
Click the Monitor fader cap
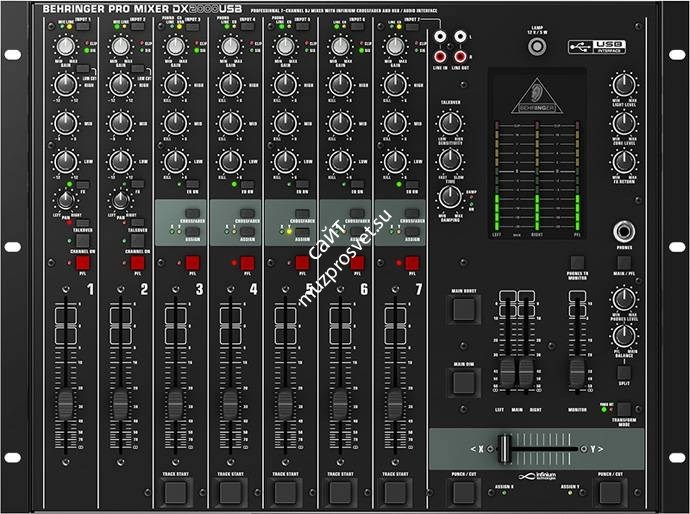click(x=577, y=373)
